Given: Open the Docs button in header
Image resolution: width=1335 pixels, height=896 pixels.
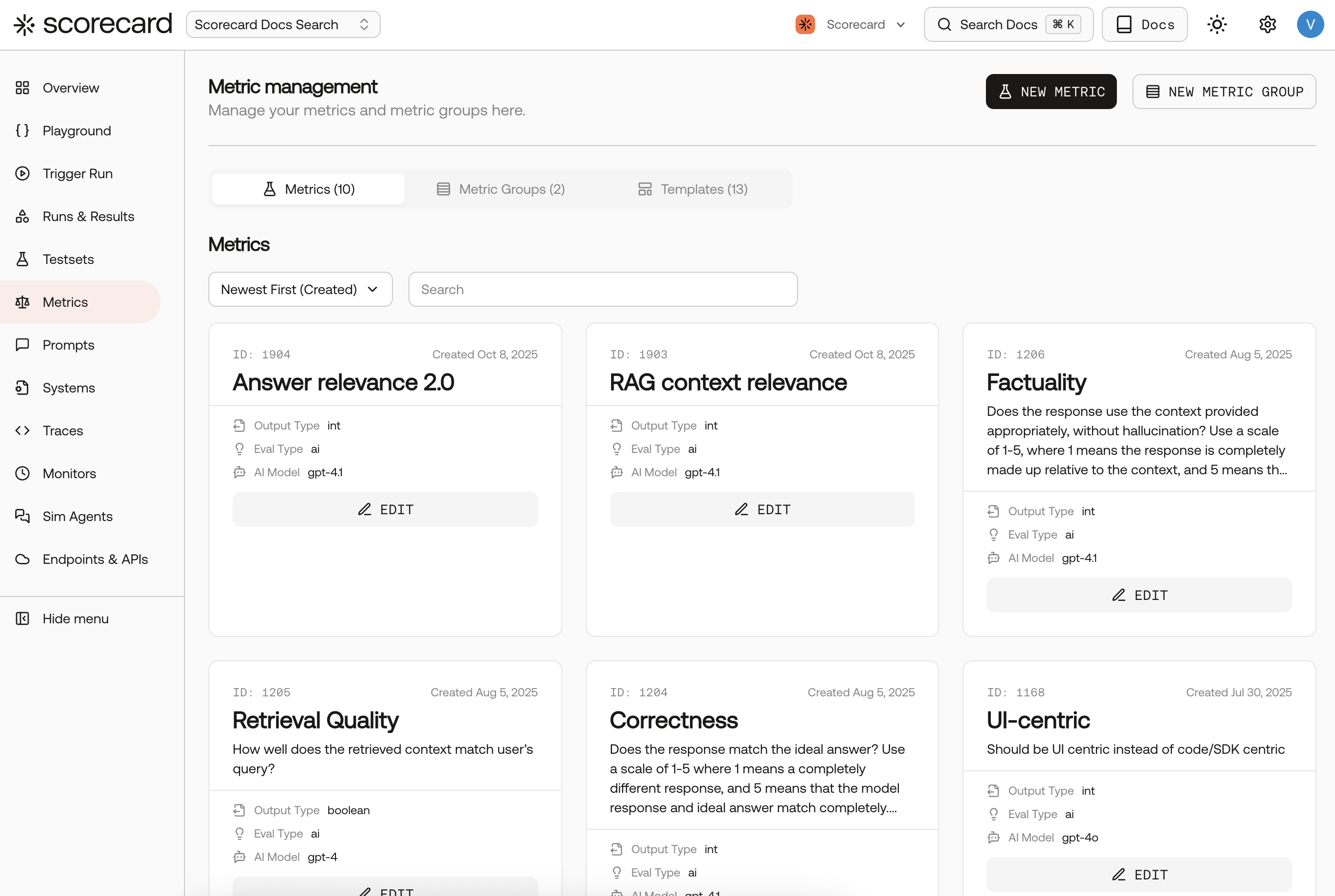Looking at the screenshot, I should pyautogui.click(x=1144, y=24).
